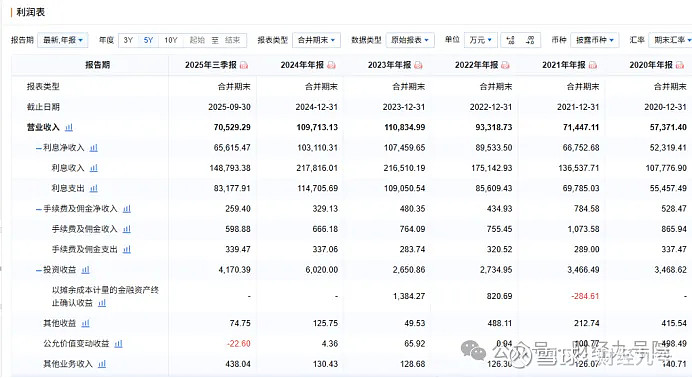Image resolution: width=692 pixels, height=378 pixels.
Task: Open chart icon beside 利息收入
Action: coord(94,168)
